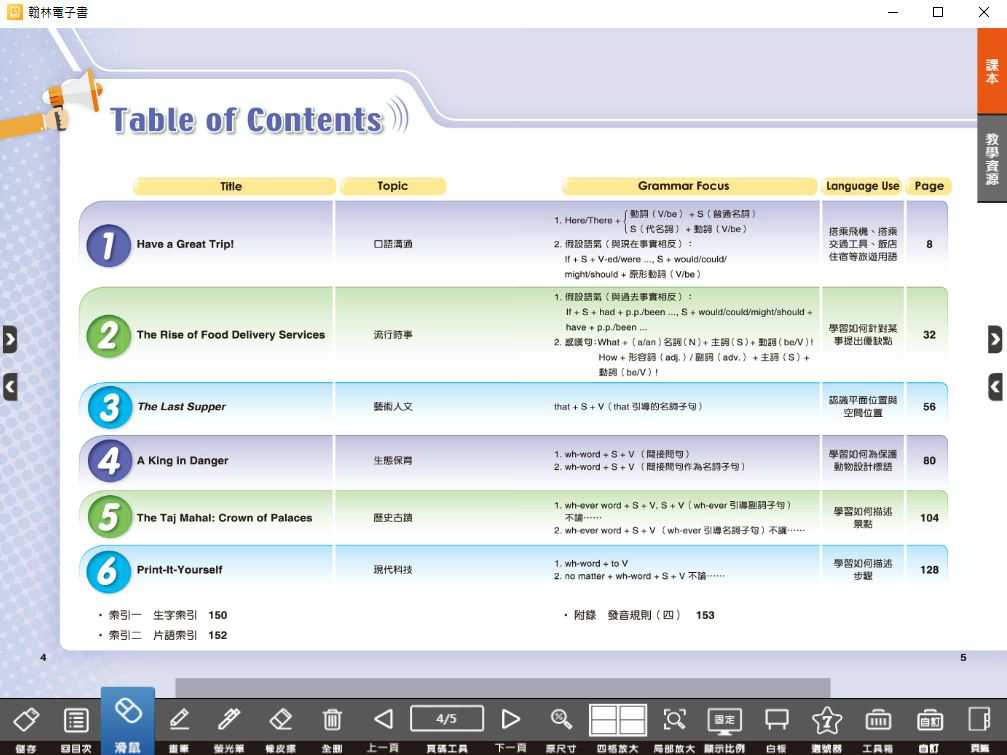The width and height of the screenshot is (1007, 755).
Task: Select "A King in Danger" unit title
Action: (x=182, y=460)
